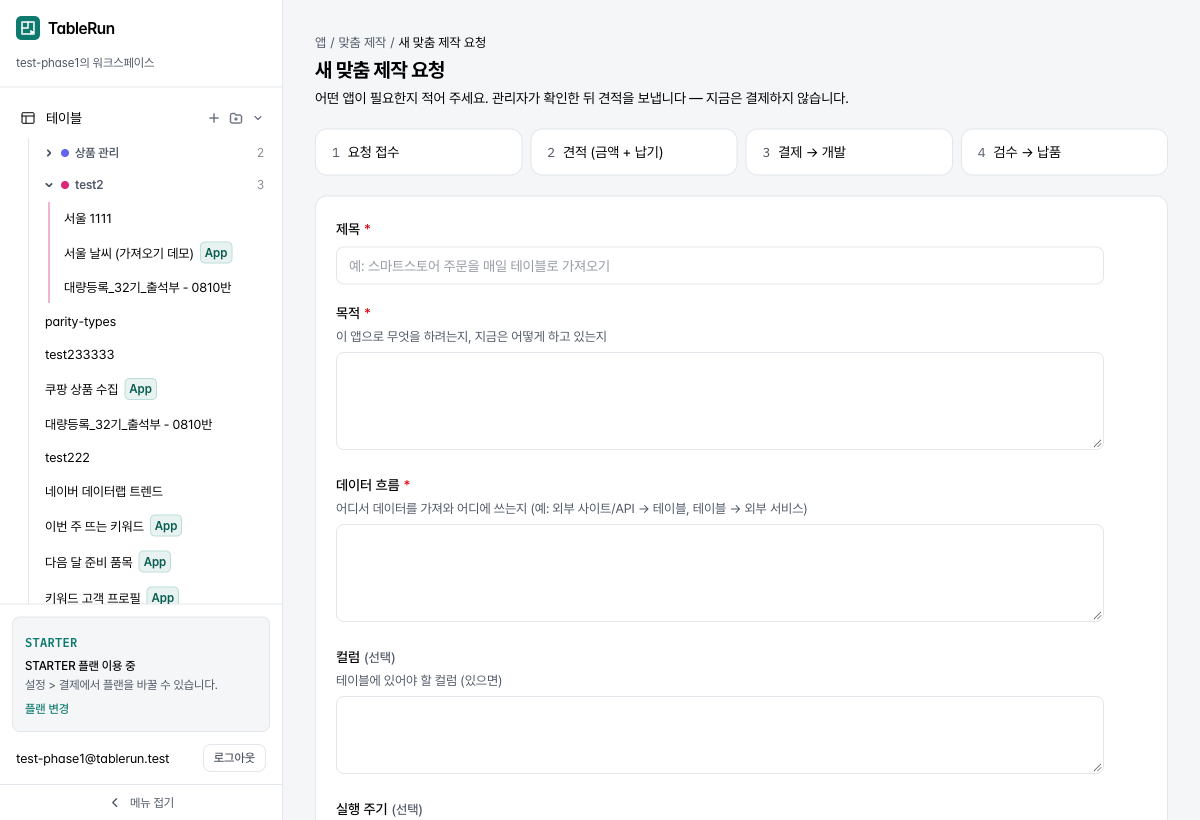1200x820 pixels.
Task: Click the STARTER plan heading
Action: [51, 643]
